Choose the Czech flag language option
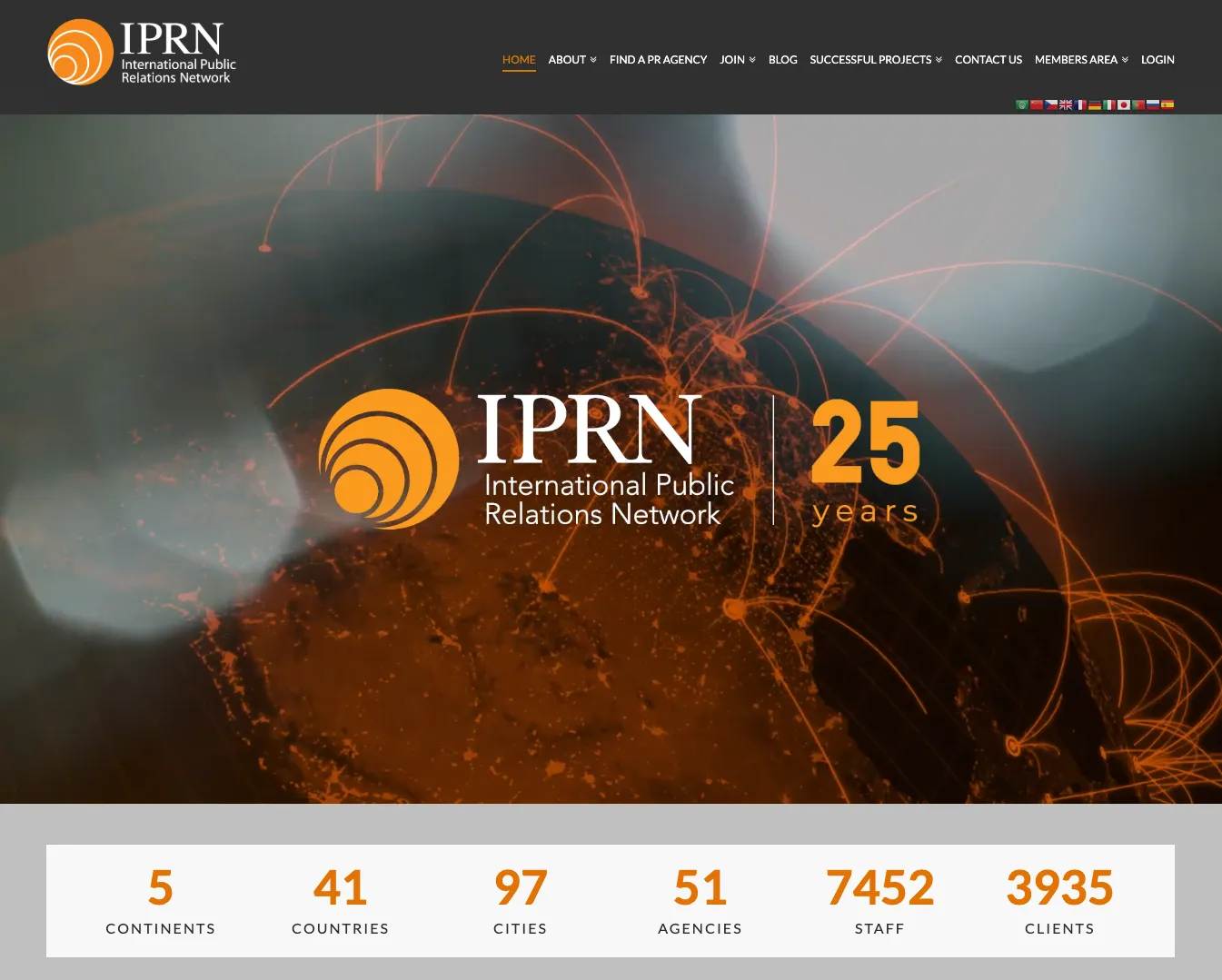The image size is (1222, 980). click(1051, 105)
